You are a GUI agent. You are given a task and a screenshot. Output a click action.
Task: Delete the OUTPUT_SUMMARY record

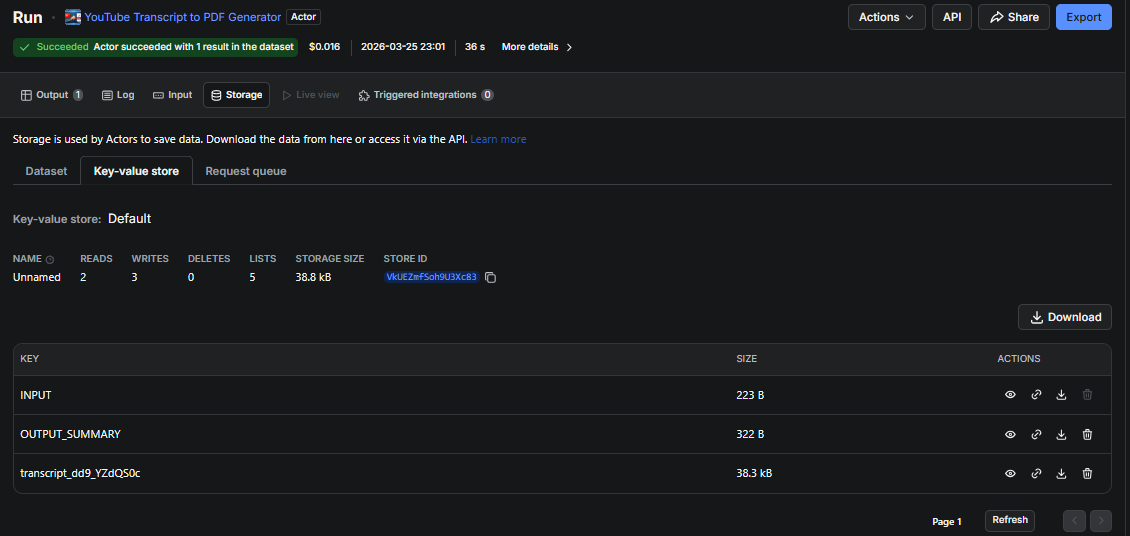pos(1087,434)
